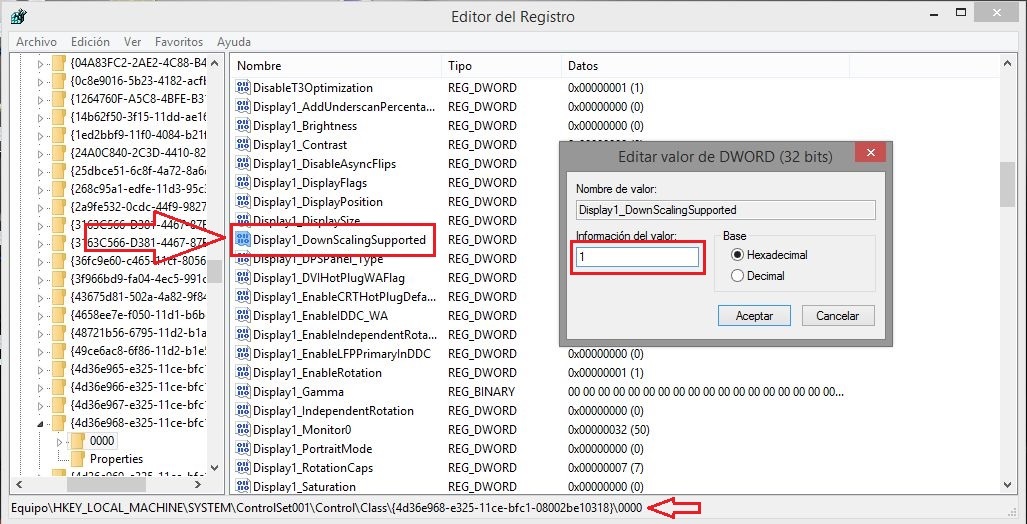Click the Display1_DVIHotPlugWAFlag value icon

coord(243,278)
